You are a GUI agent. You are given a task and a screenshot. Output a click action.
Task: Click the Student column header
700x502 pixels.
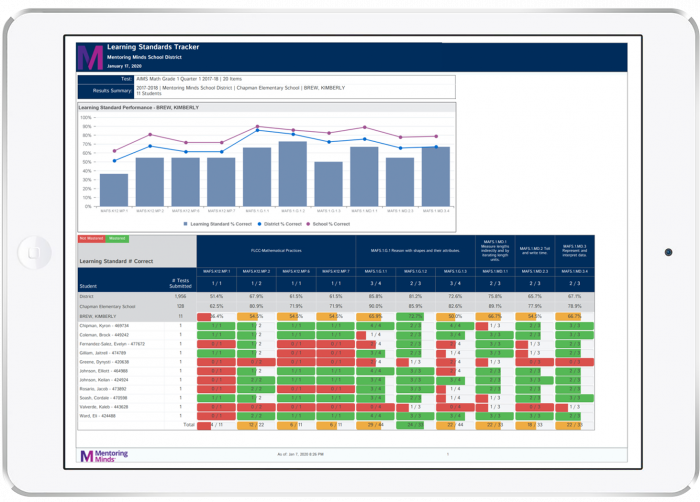point(90,285)
